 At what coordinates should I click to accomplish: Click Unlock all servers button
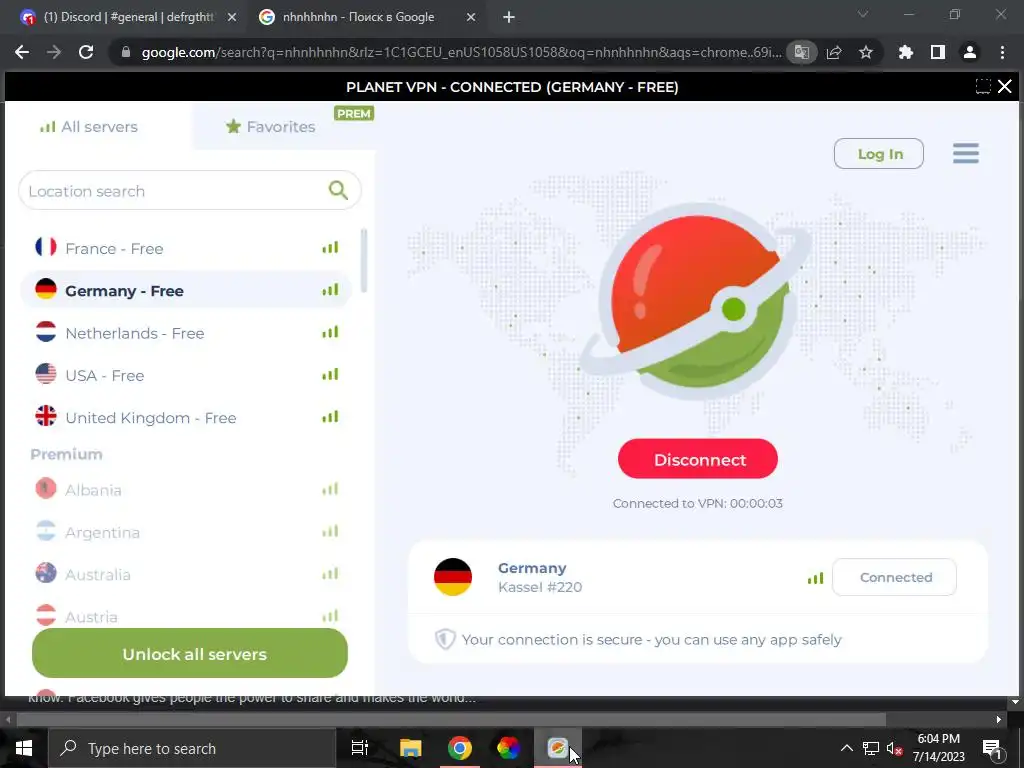click(190, 653)
